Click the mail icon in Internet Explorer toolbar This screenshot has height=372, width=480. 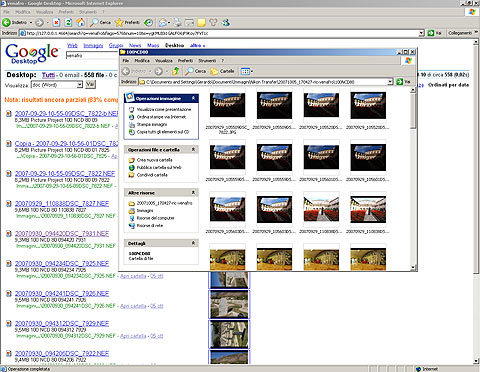(x=163, y=23)
